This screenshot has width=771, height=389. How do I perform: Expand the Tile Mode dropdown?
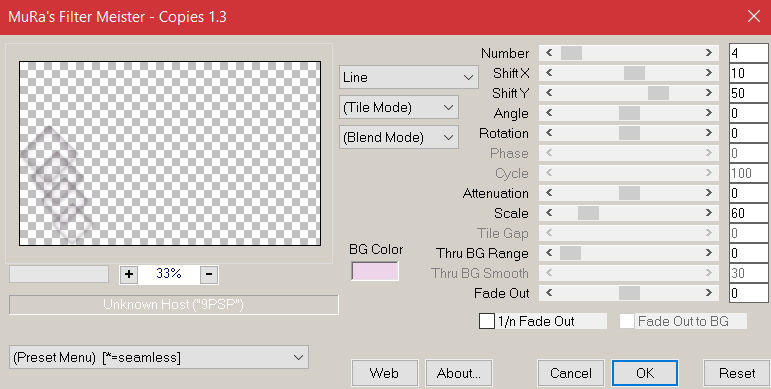pyautogui.click(x=399, y=107)
